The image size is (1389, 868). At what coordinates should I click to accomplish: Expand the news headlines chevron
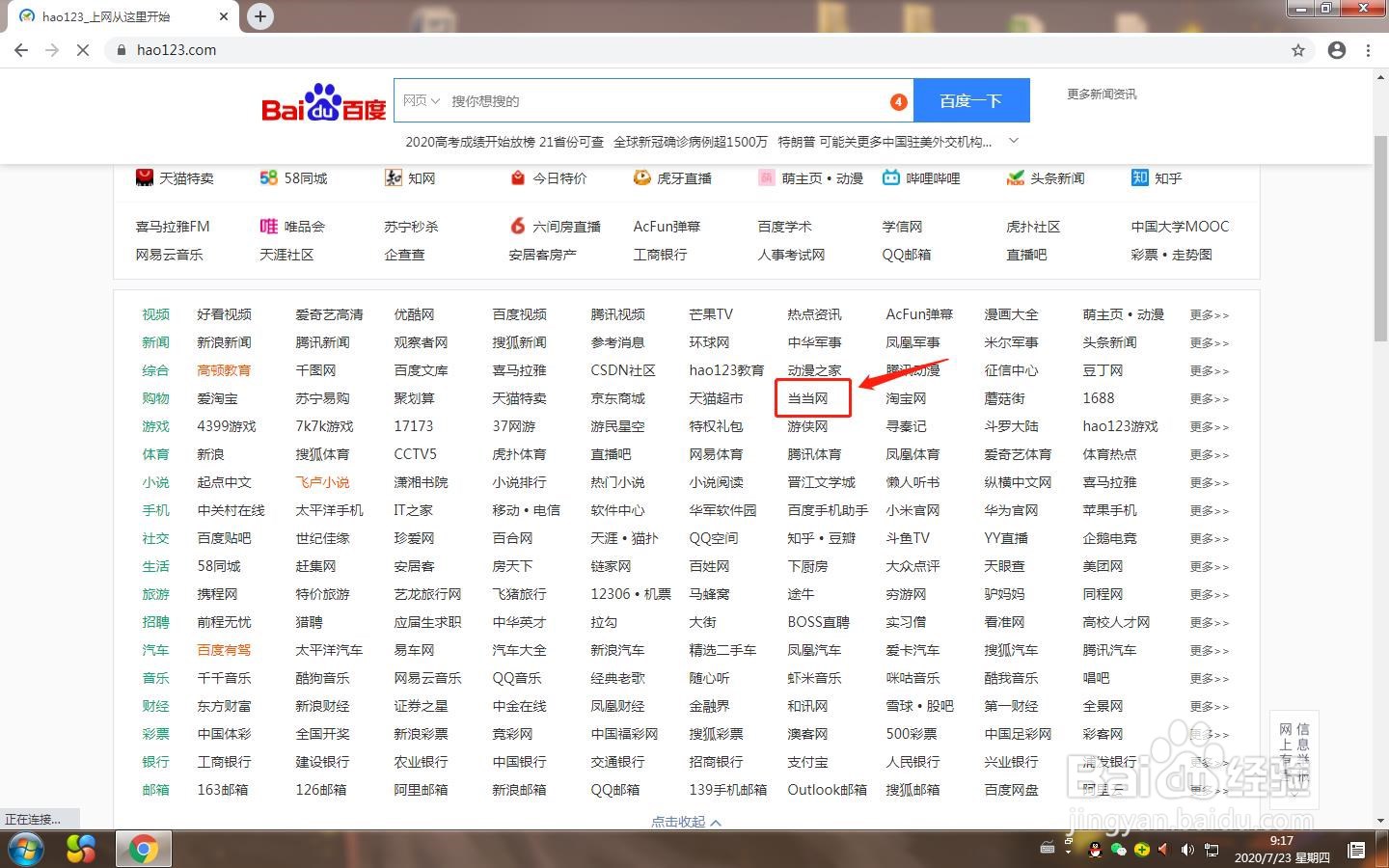point(1013,141)
